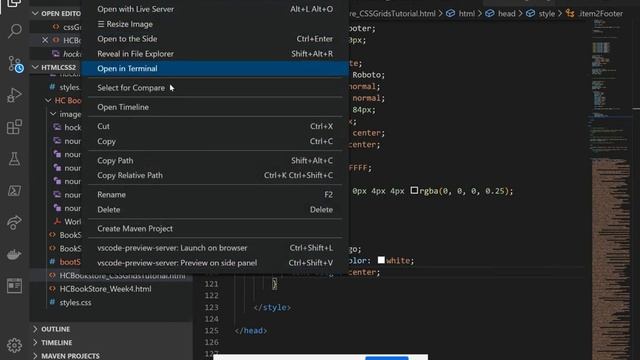Open the Live Share arrow icon
This screenshot has width=640, height=360.
(x=15, y=222)
